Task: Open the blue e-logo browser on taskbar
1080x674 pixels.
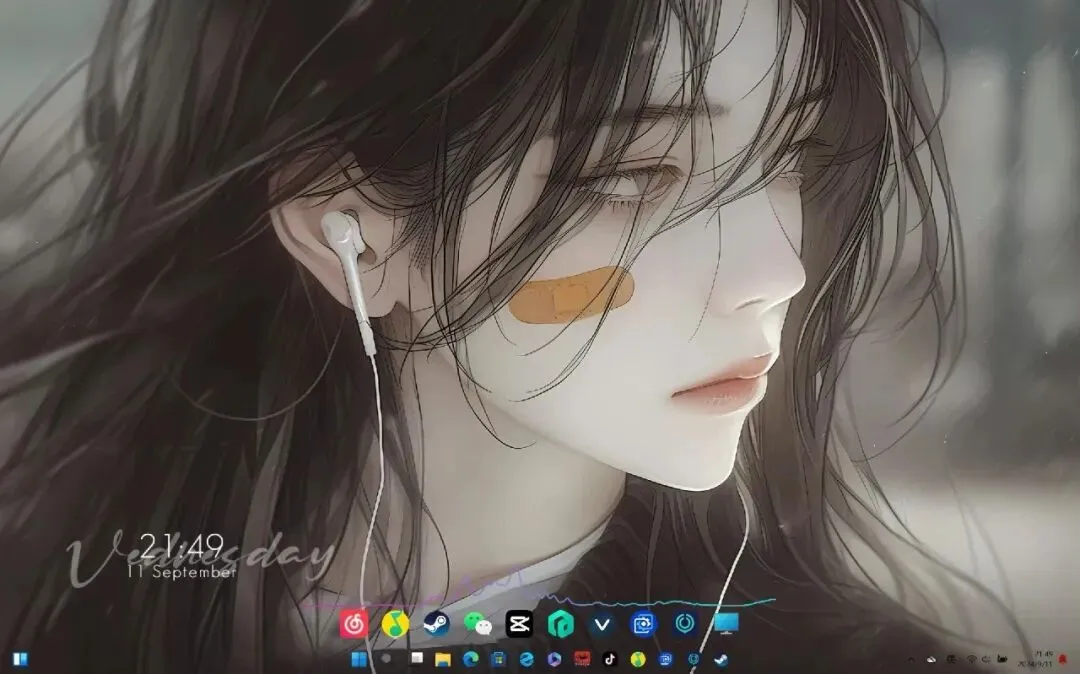Action: [526, 660]
